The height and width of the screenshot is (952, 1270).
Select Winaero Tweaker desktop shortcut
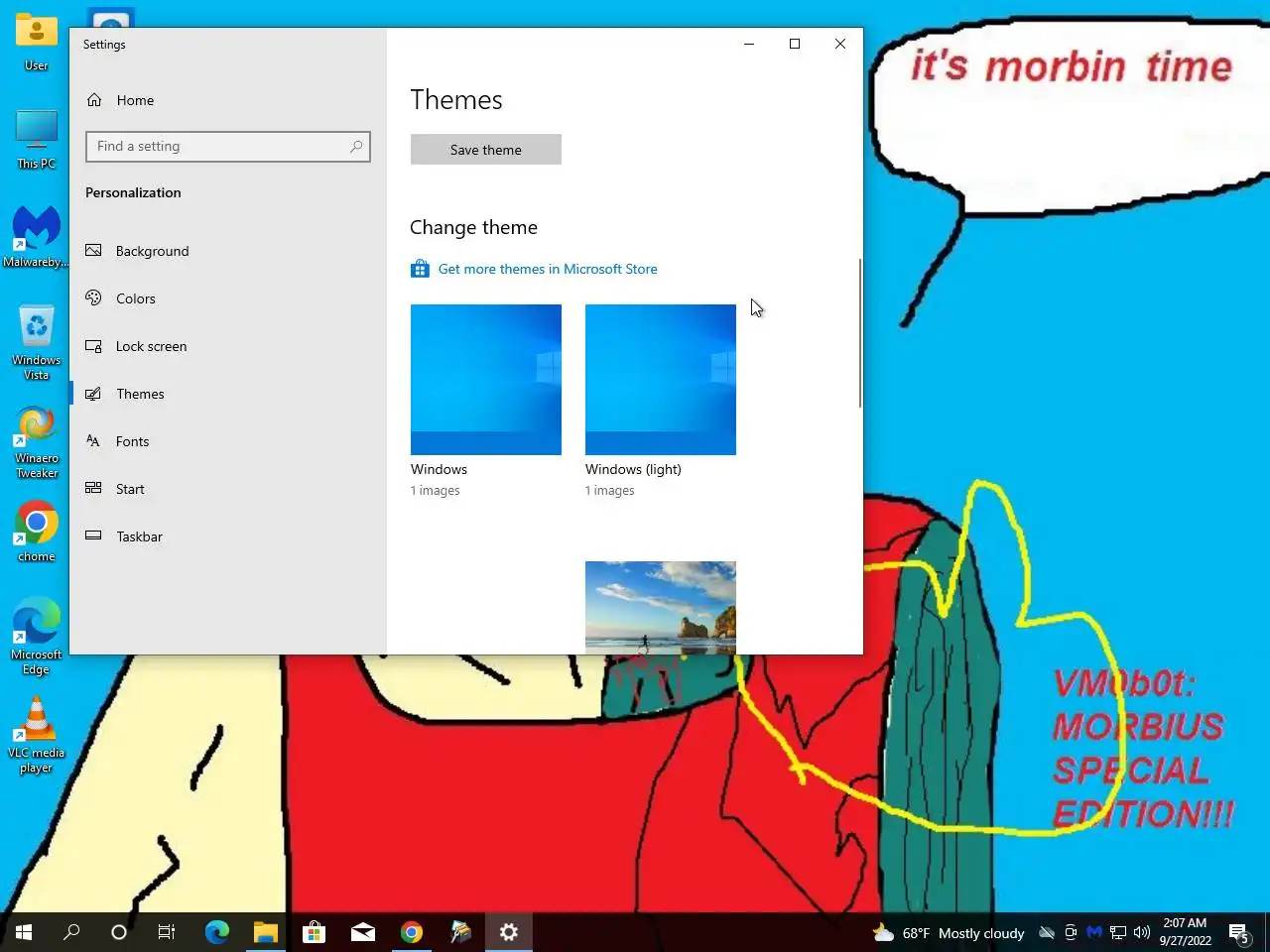click(36, 442)
